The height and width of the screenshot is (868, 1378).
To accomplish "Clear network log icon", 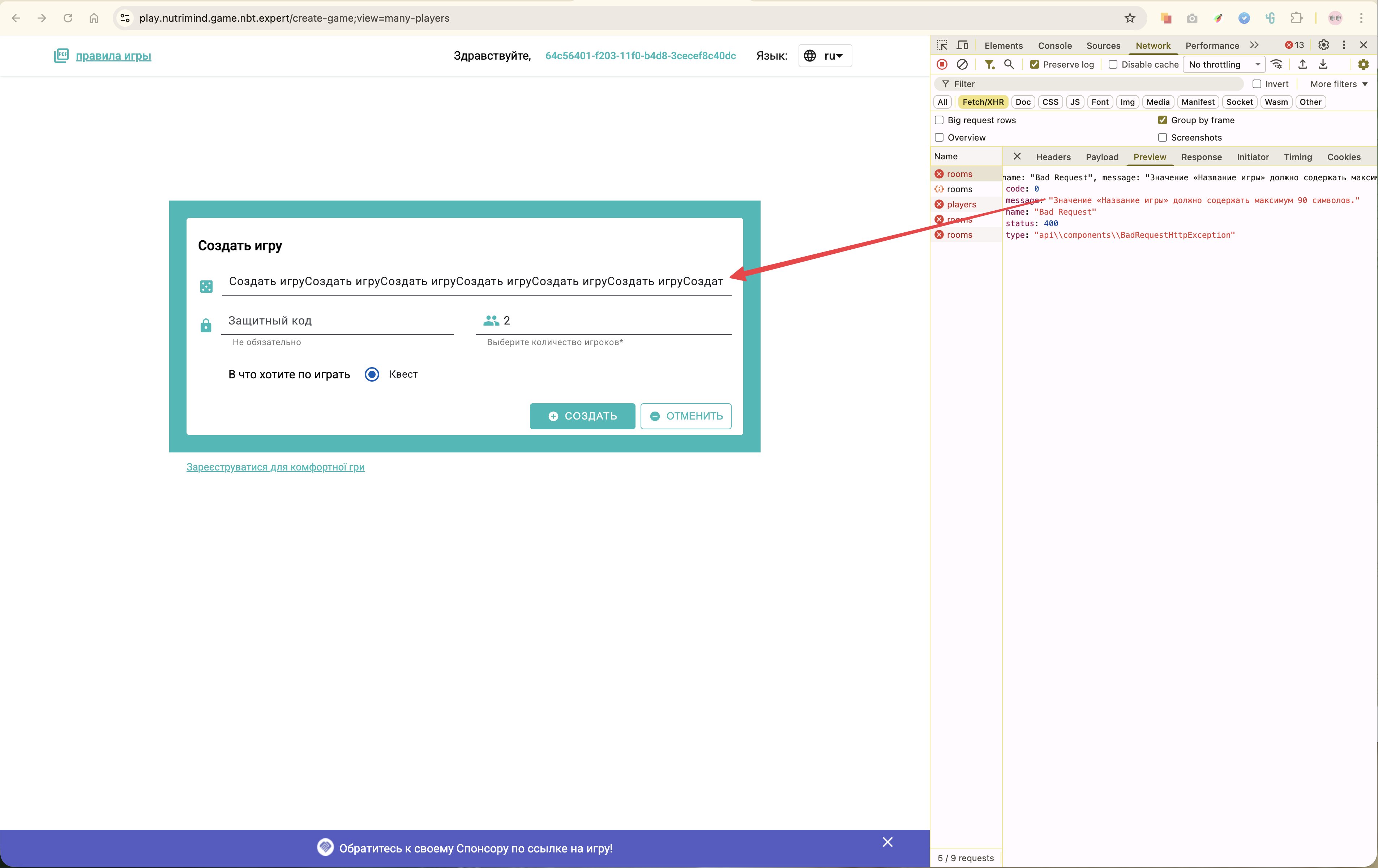I will pos(963,64).
